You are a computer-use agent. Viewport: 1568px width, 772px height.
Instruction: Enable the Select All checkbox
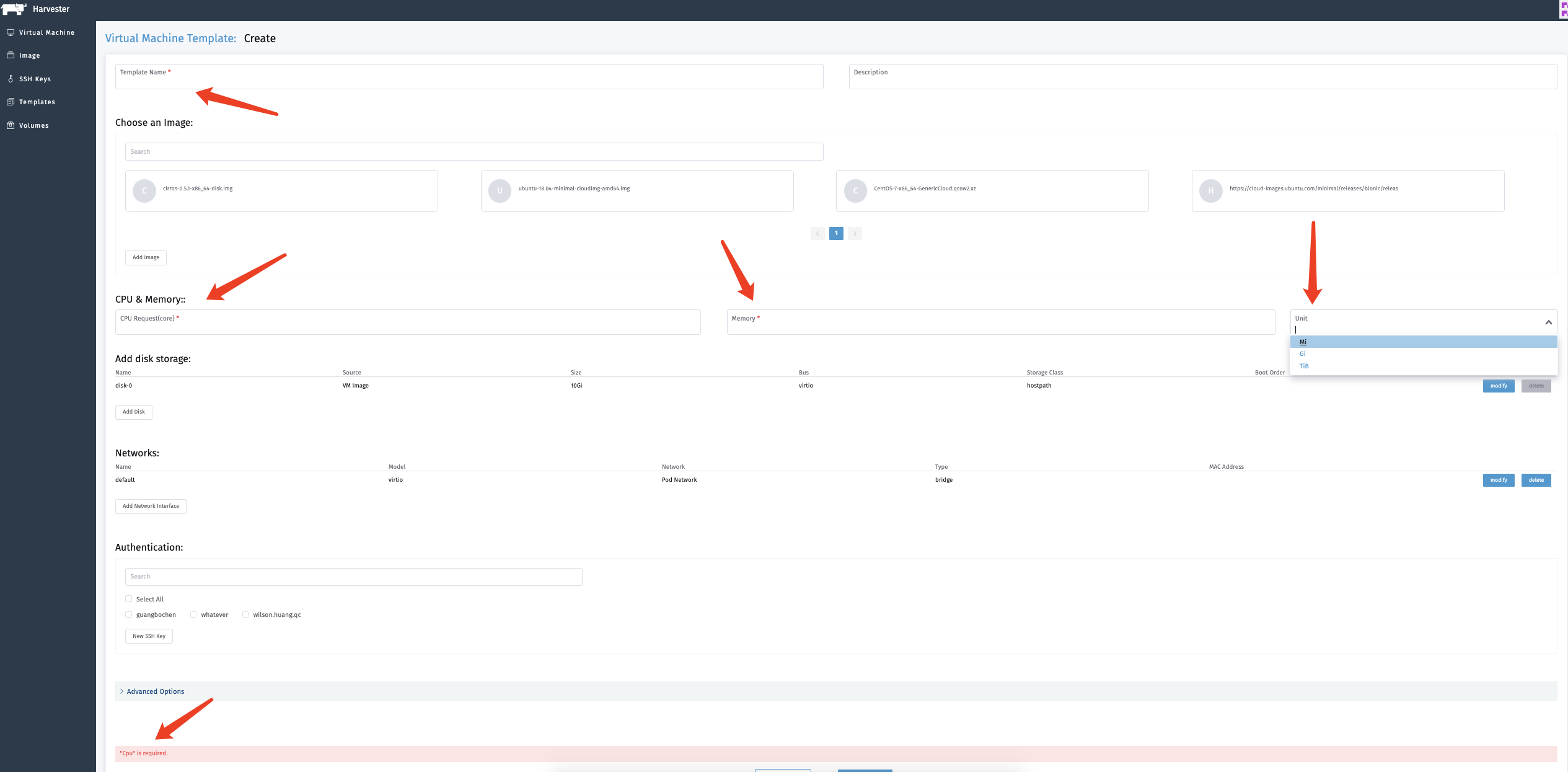(x=129, y=598)
